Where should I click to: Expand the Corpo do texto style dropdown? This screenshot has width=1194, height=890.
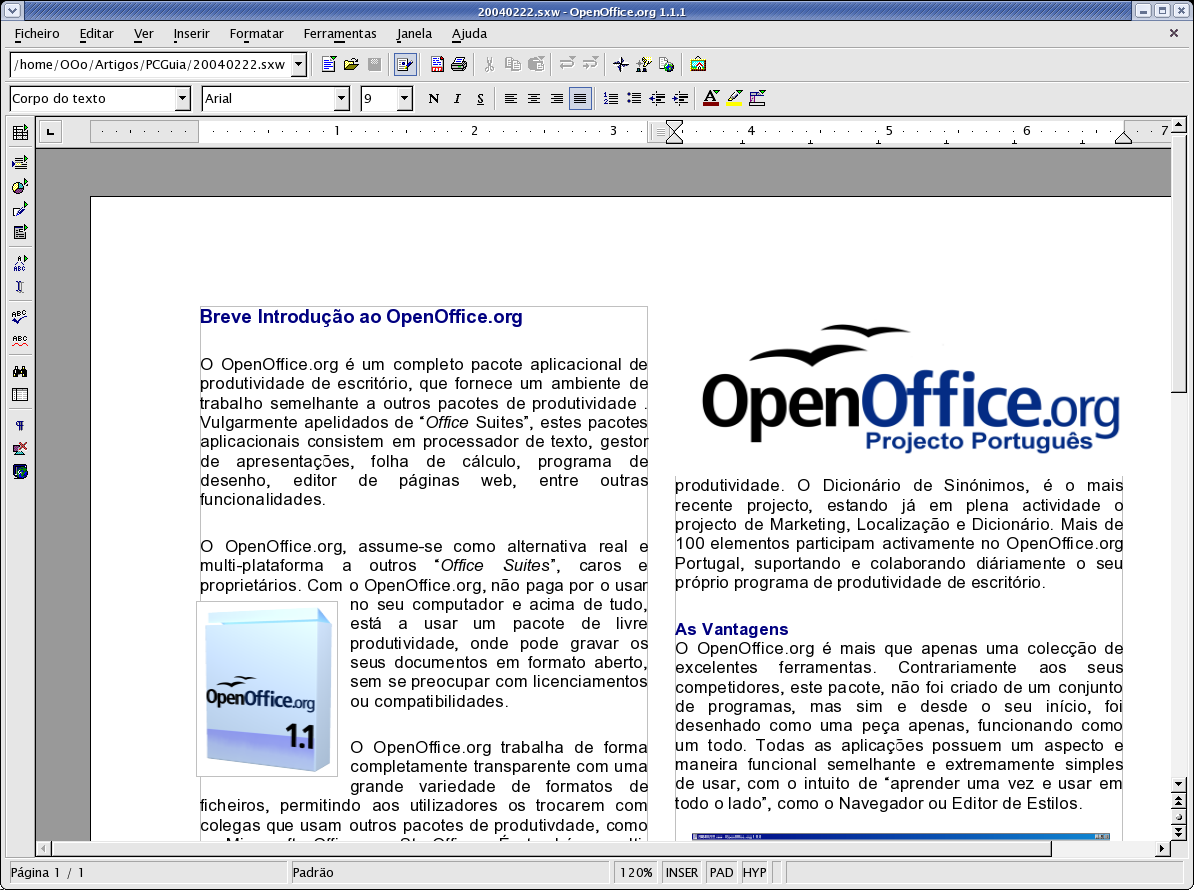coord(182,98)
